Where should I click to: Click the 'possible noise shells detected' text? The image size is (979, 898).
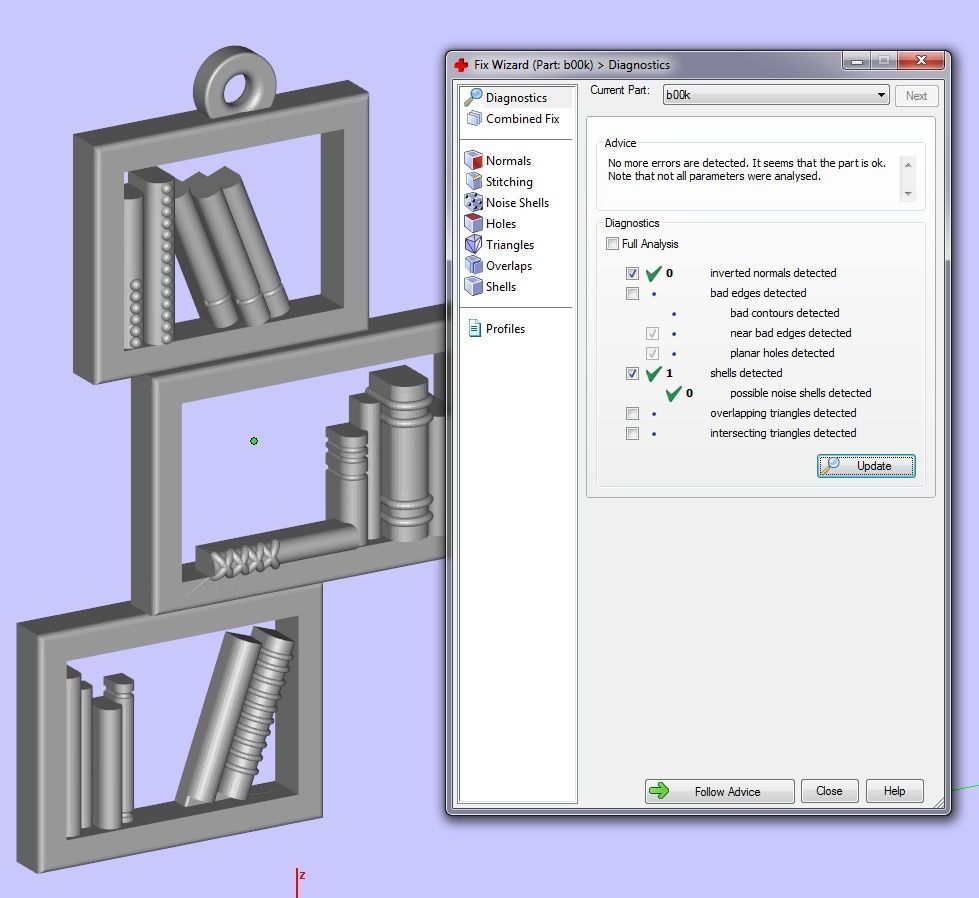[x=800, y=393]
